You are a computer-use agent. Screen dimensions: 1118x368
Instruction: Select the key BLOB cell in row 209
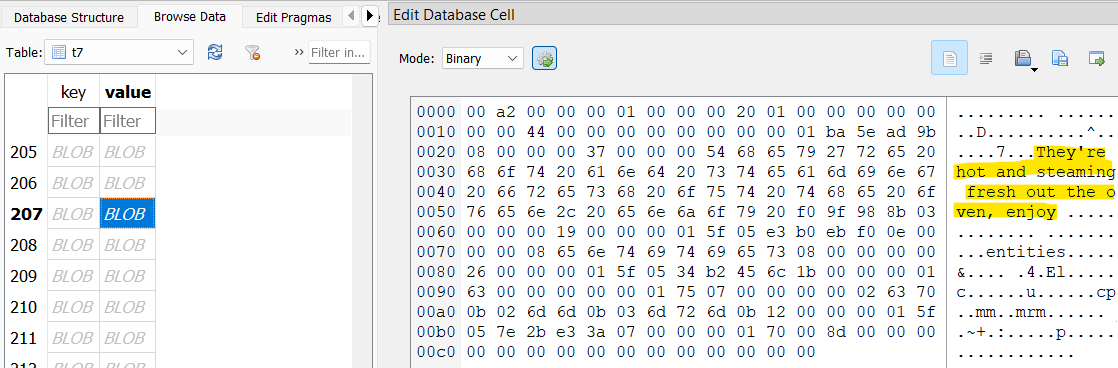[x=73, y=275]
